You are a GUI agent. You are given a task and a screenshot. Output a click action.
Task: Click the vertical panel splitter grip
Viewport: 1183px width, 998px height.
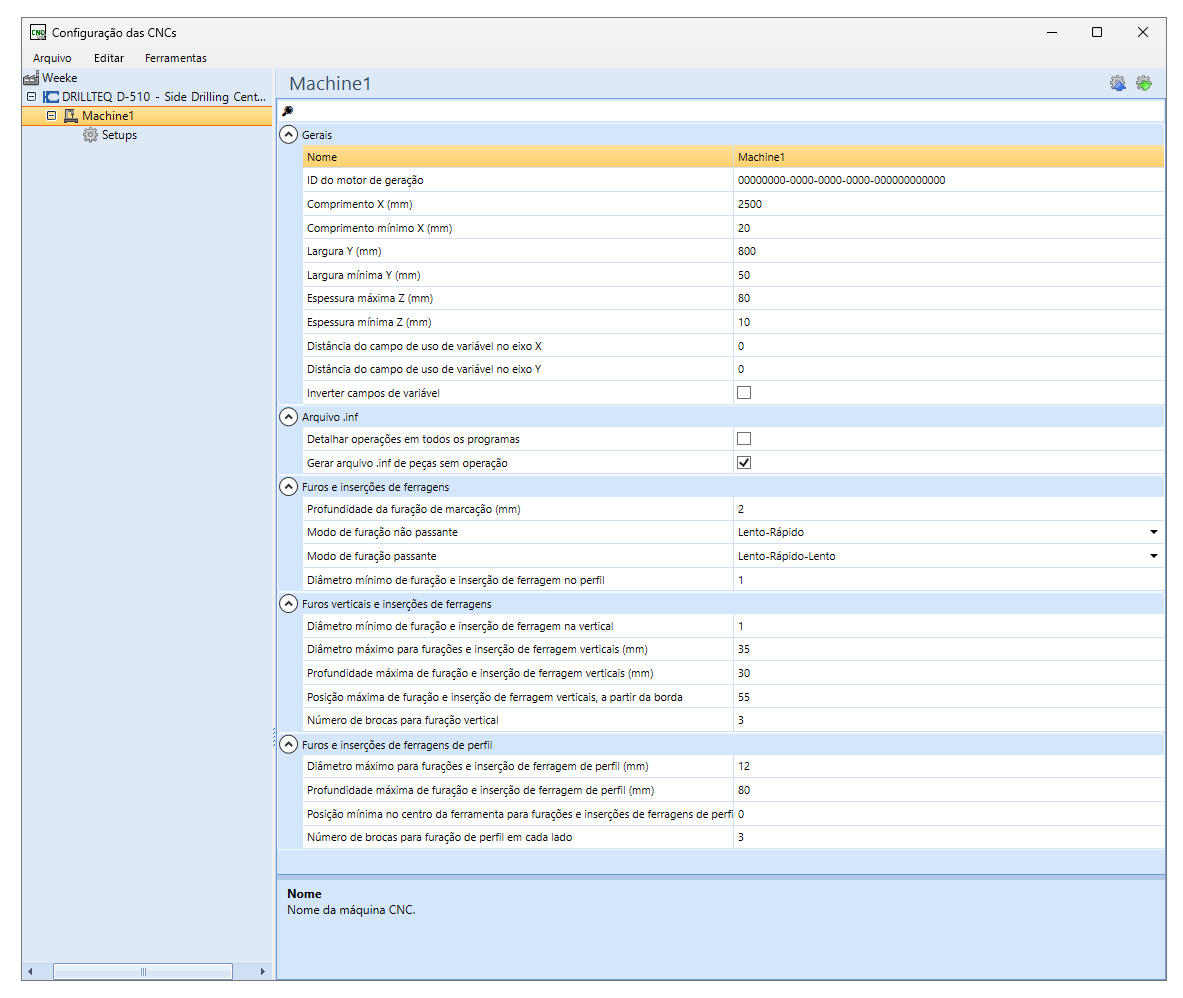(x=274, y=738)
